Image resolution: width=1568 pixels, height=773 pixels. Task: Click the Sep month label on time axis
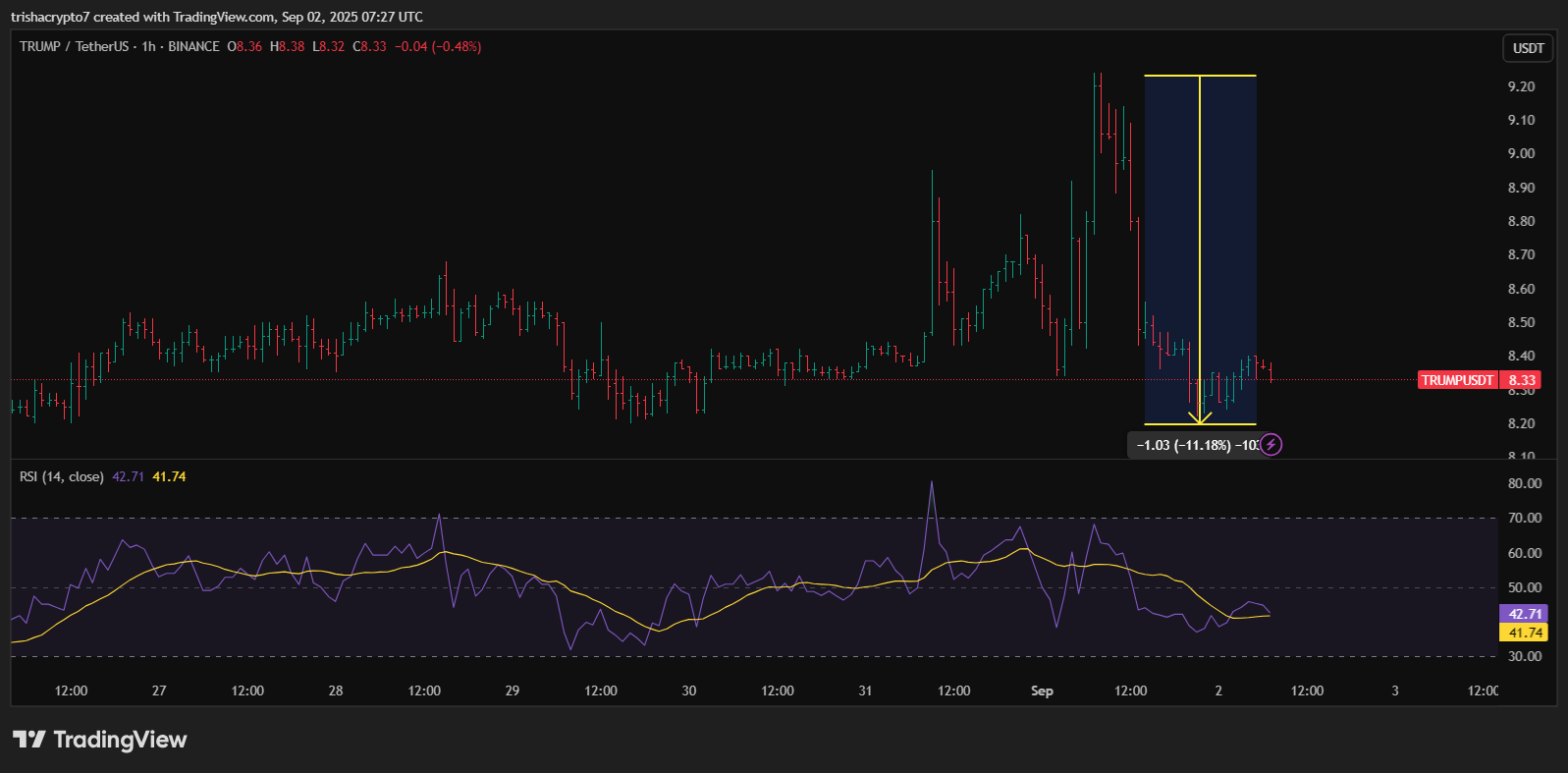[x=1042, y=690]
